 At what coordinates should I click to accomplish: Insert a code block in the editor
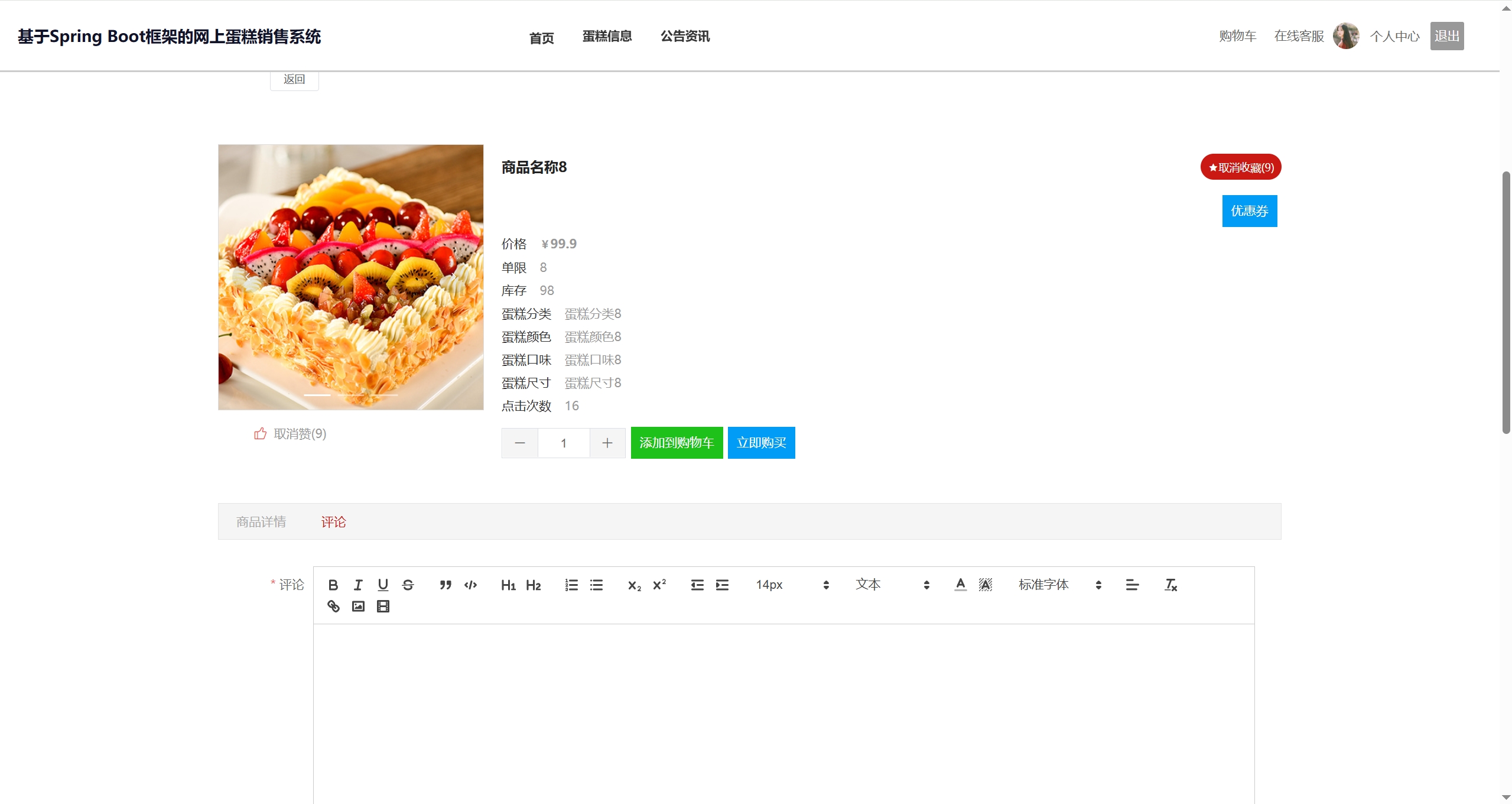click(470, 585)
